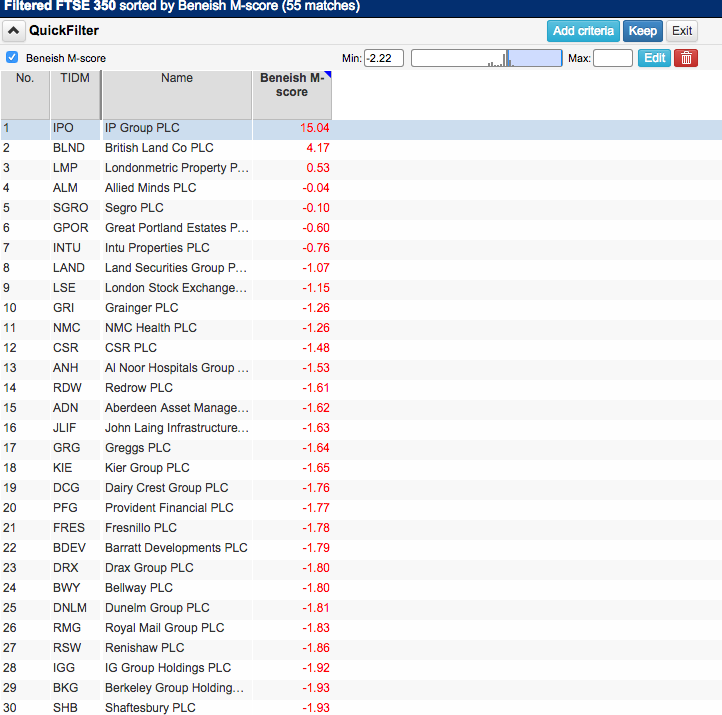Select Royal Mail Group PLC

pos(164,628)
